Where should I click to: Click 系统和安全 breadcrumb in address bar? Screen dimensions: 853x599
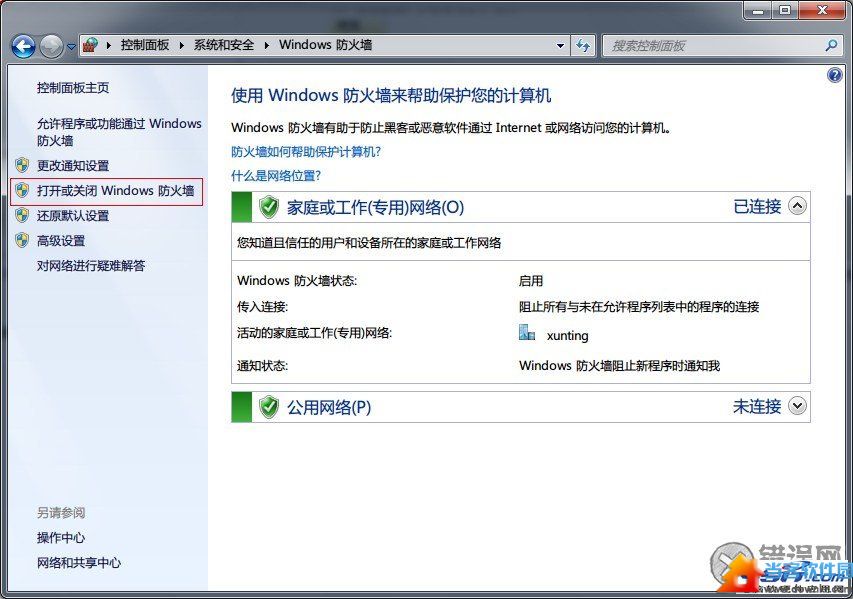click(x=224, y=45)
